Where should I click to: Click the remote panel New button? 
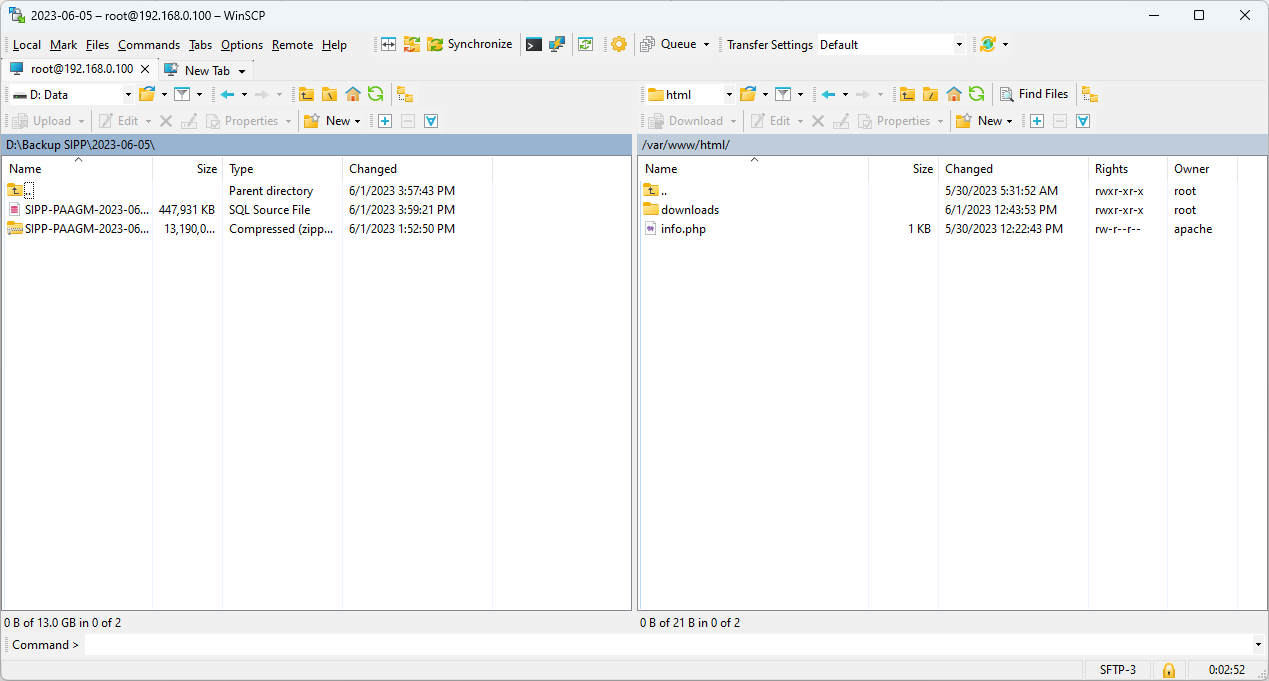click(x=984, y=121)
